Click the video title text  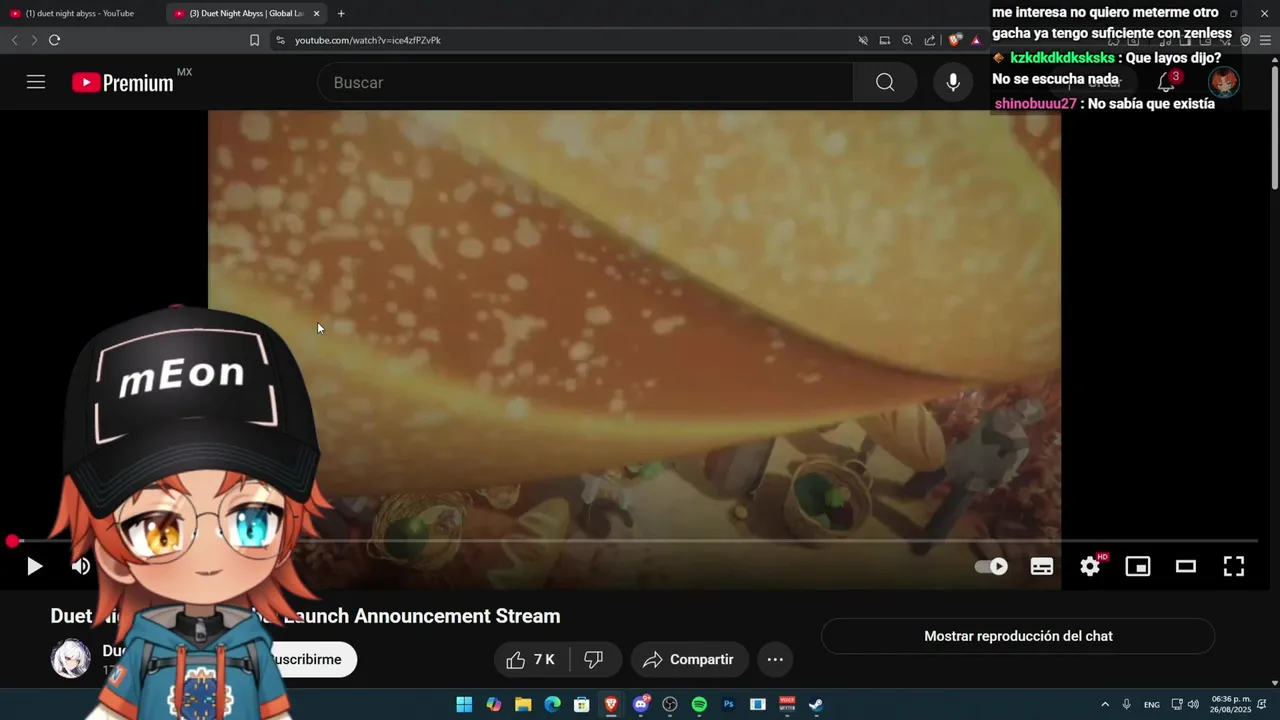coord(305,616)
